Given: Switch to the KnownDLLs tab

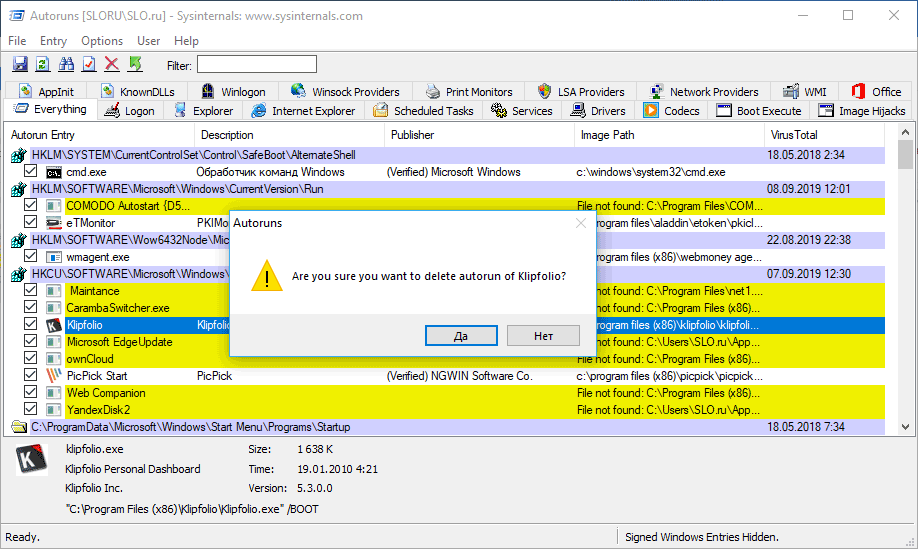Looking at the screenshot, I should 138,92.
